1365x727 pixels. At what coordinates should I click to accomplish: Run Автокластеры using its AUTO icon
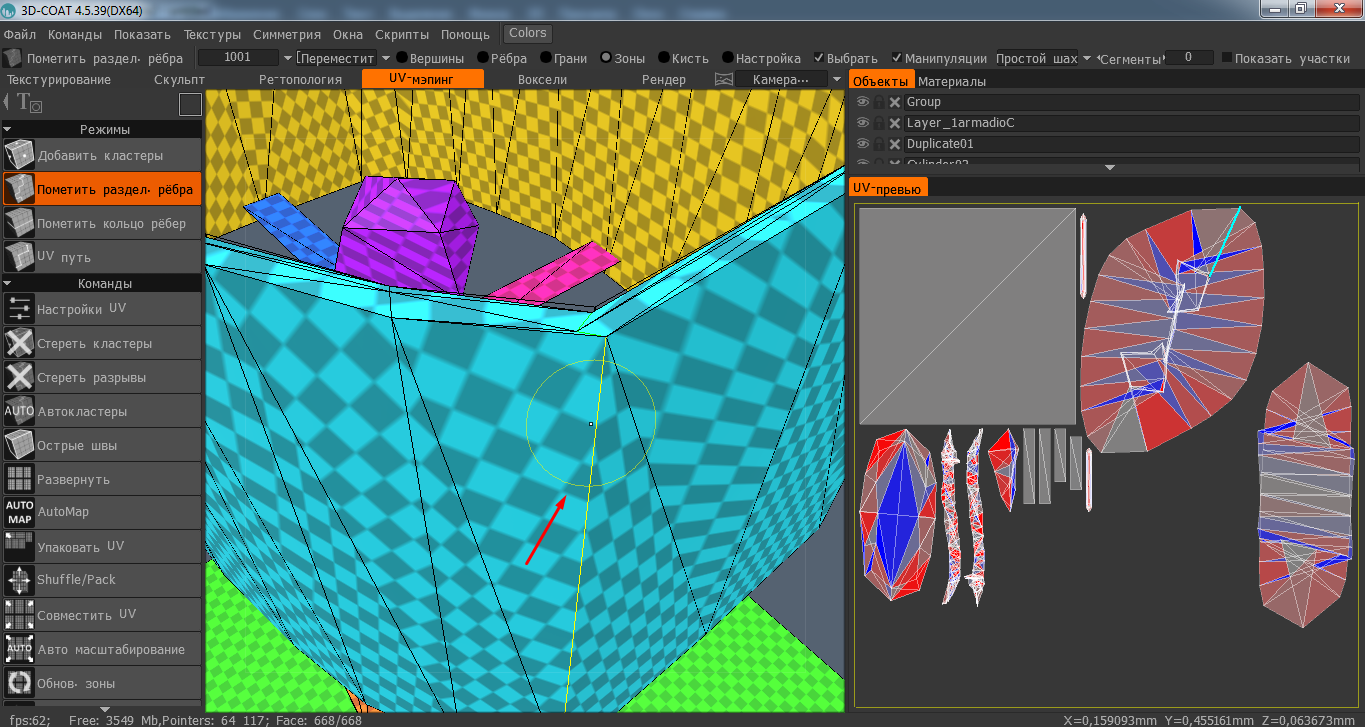pos(19,411)
